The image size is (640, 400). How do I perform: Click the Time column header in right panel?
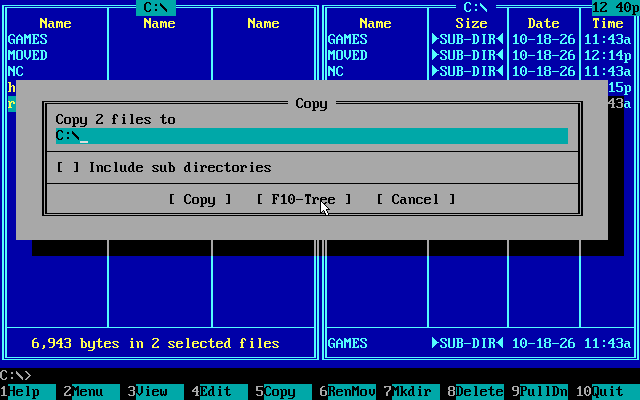pos(608,23)
